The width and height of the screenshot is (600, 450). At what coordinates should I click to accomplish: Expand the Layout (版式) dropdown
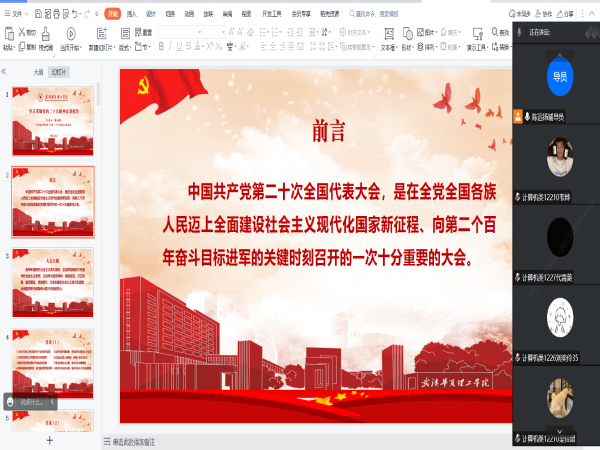pos(124,46)
